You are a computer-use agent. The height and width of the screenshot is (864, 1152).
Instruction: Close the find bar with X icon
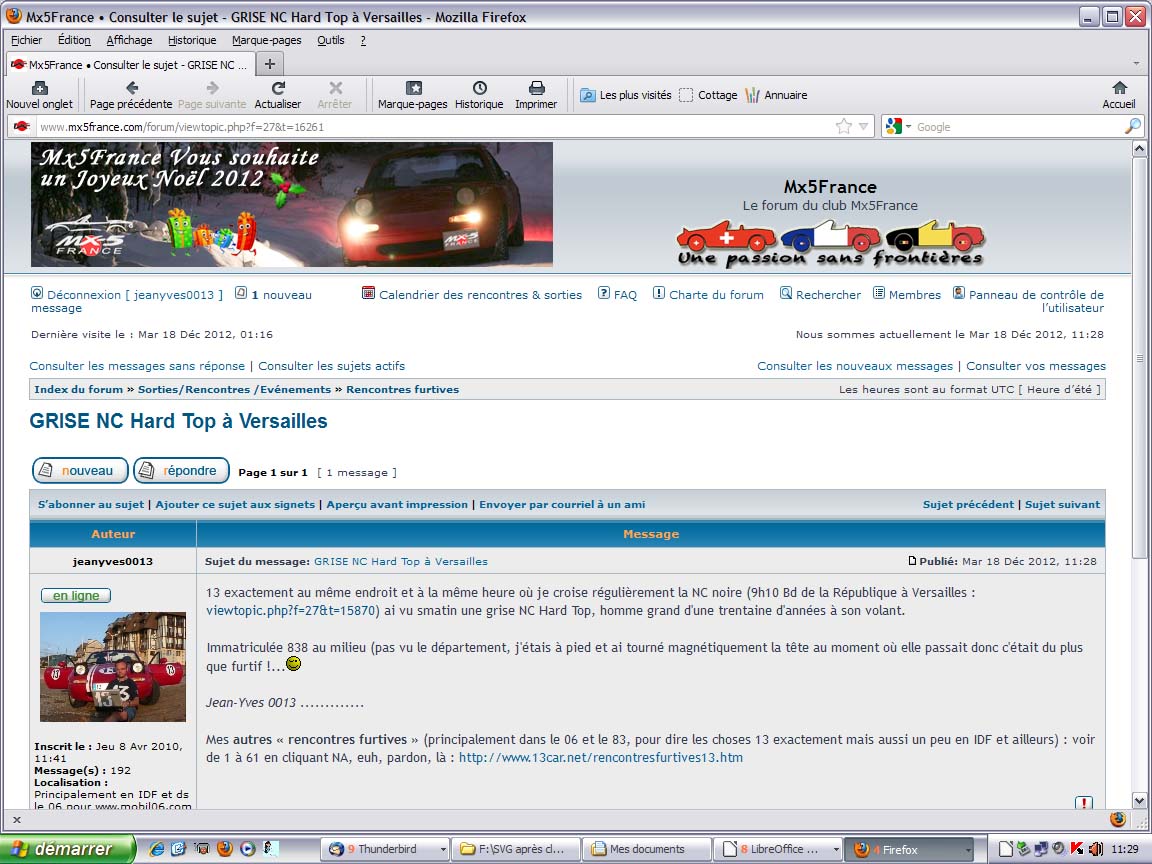[x=17, y=820]
